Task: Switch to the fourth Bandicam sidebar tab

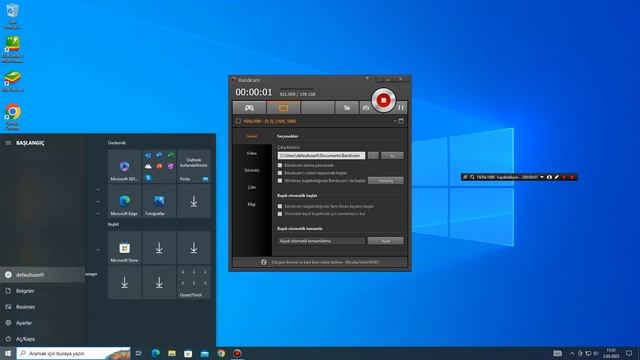Action: (252, 187)
